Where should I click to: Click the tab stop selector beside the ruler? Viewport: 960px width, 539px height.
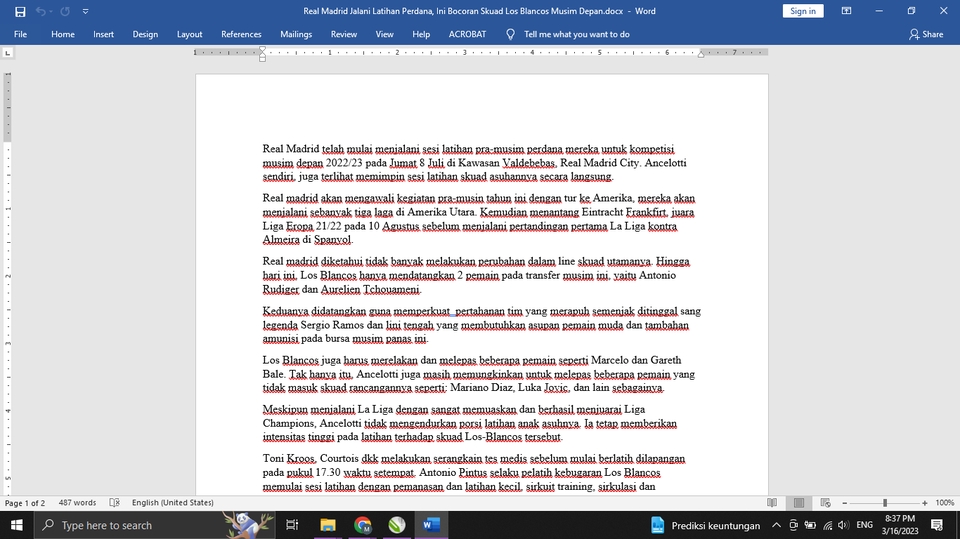pyautogui.click(x=7, y=53)
